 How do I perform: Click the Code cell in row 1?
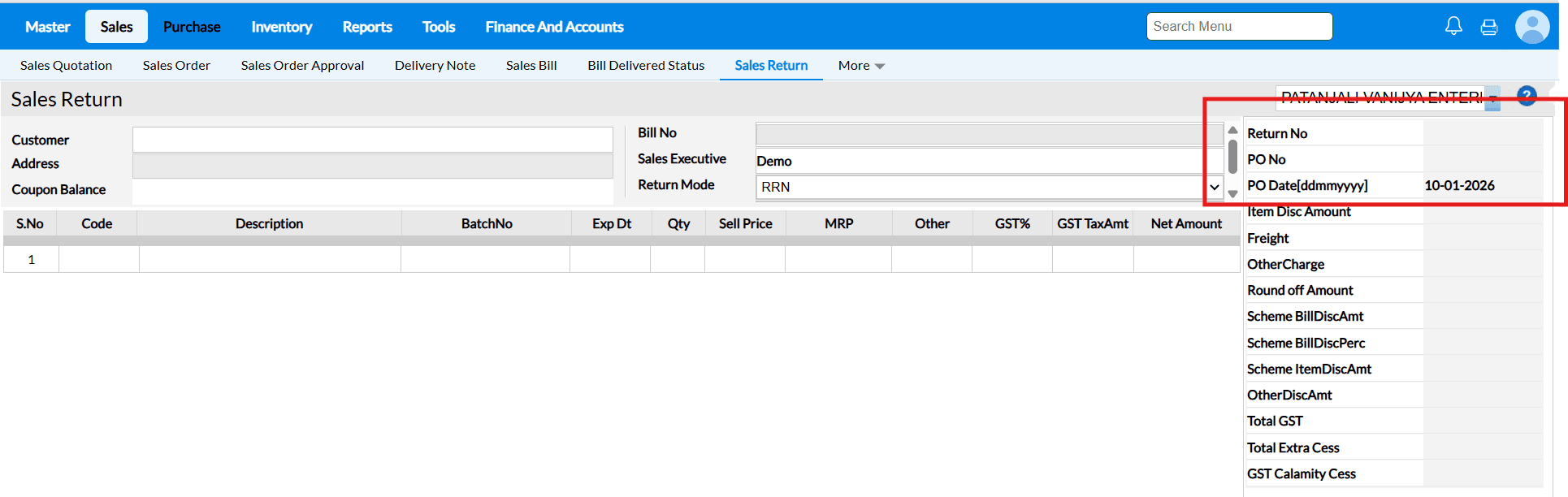(x=98, y=260)
